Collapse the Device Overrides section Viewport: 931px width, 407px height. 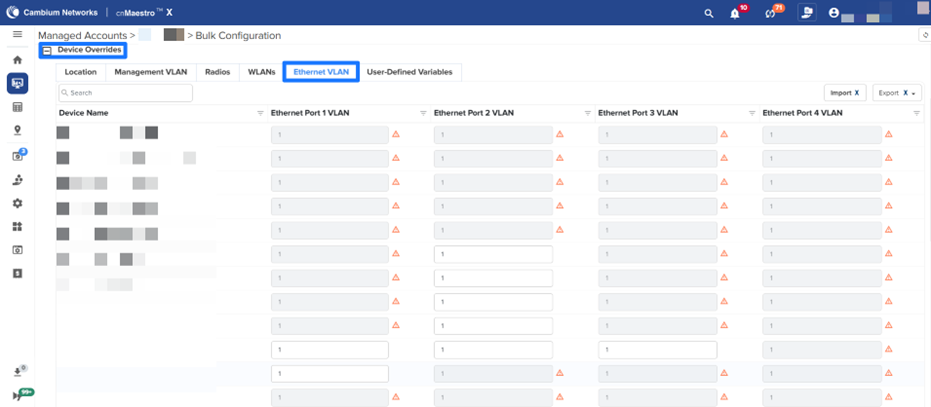pos(46,50)
